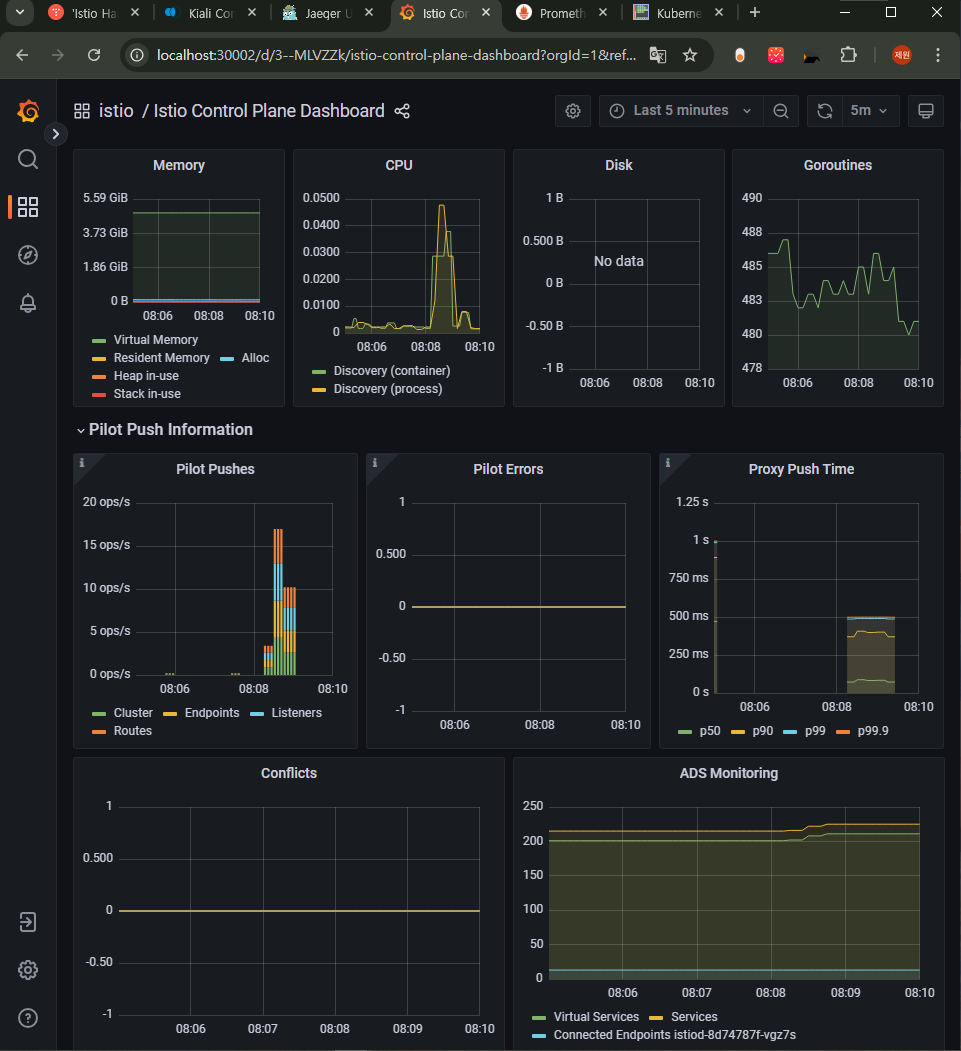Toggle Services series in ADS legend
The image size is (961, 1051).
pos(694,1017)
